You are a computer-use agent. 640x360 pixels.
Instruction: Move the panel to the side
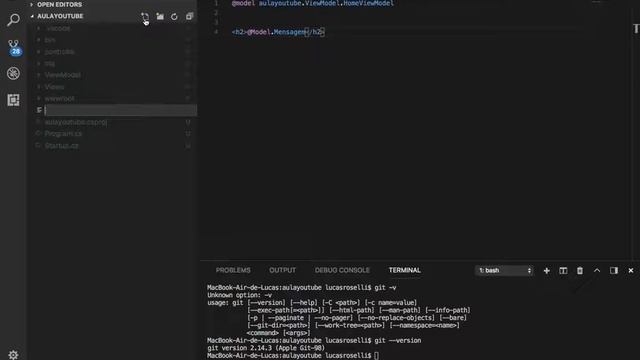(x=614, y=271)
